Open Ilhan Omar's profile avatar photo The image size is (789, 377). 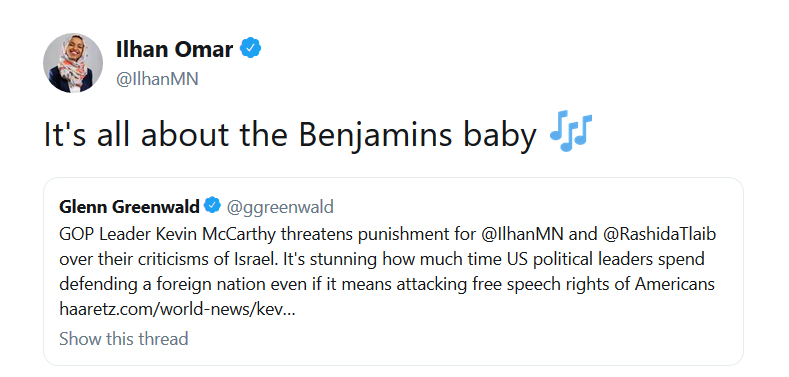[73, 63]
